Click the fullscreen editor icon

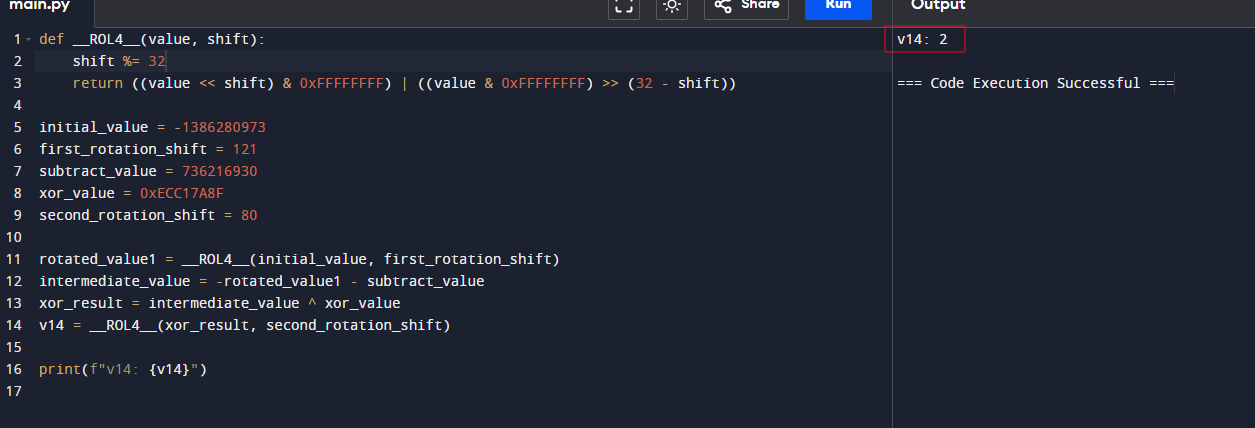point(623,6)
